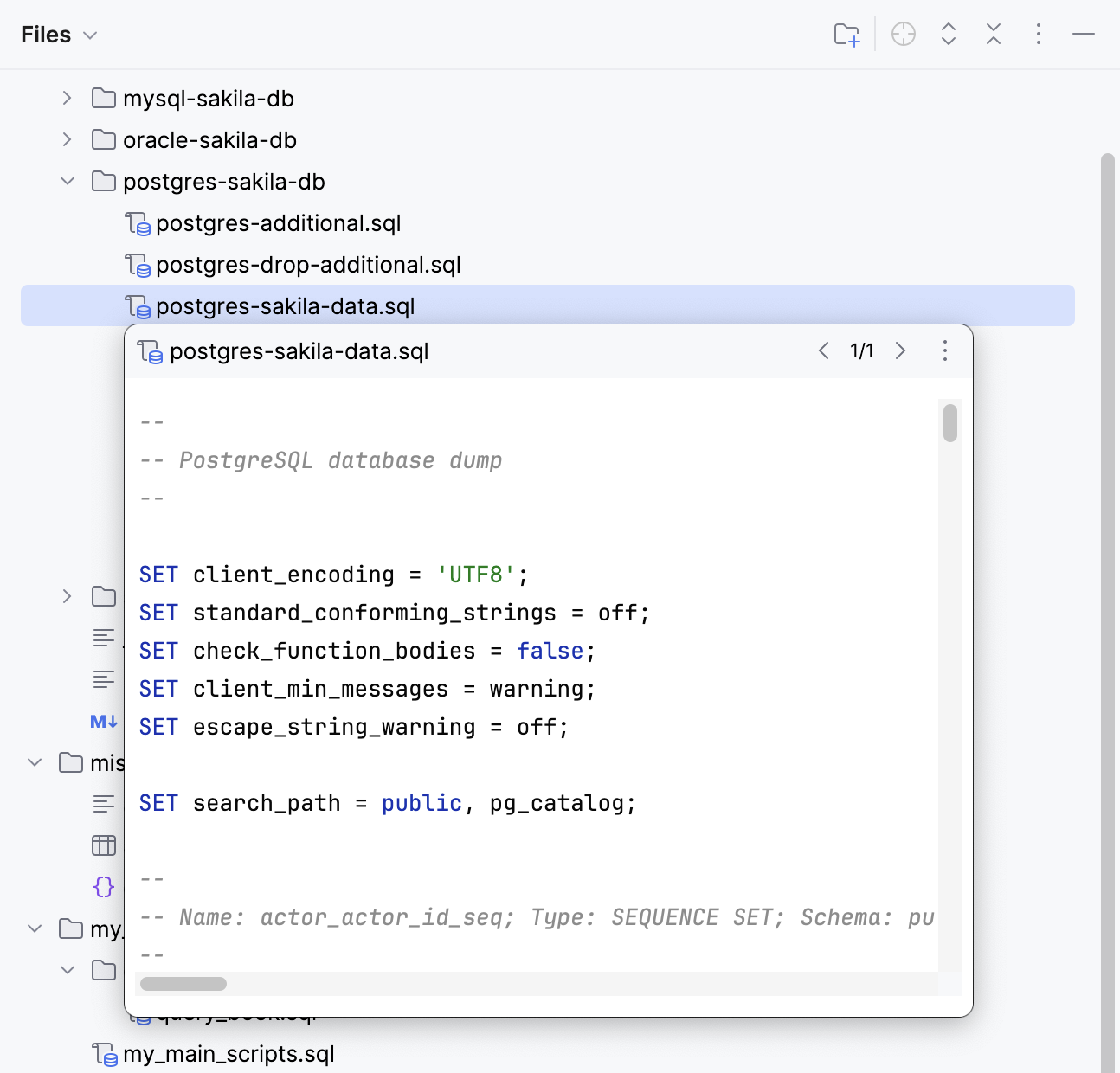Viewport: 1120px width, 1073px height.
Task: Click the SQL icon beside my_main_scripts.sql
Action: coord(104,1053)
